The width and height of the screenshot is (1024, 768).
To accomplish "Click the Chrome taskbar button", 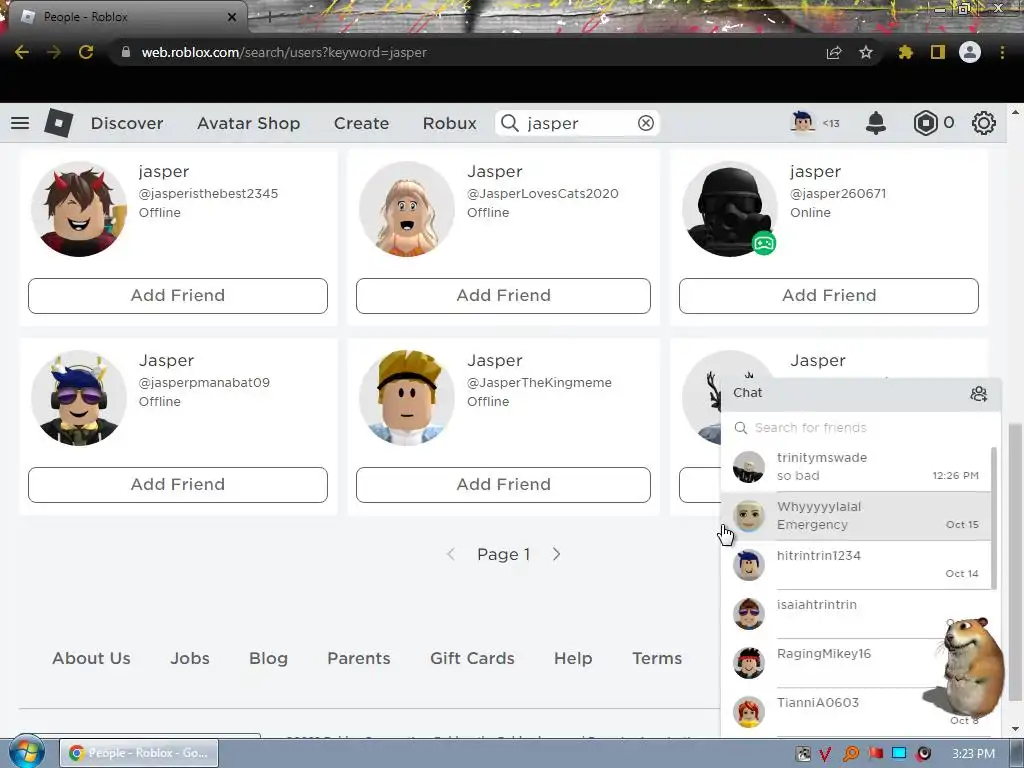I will tap(139, 753).
